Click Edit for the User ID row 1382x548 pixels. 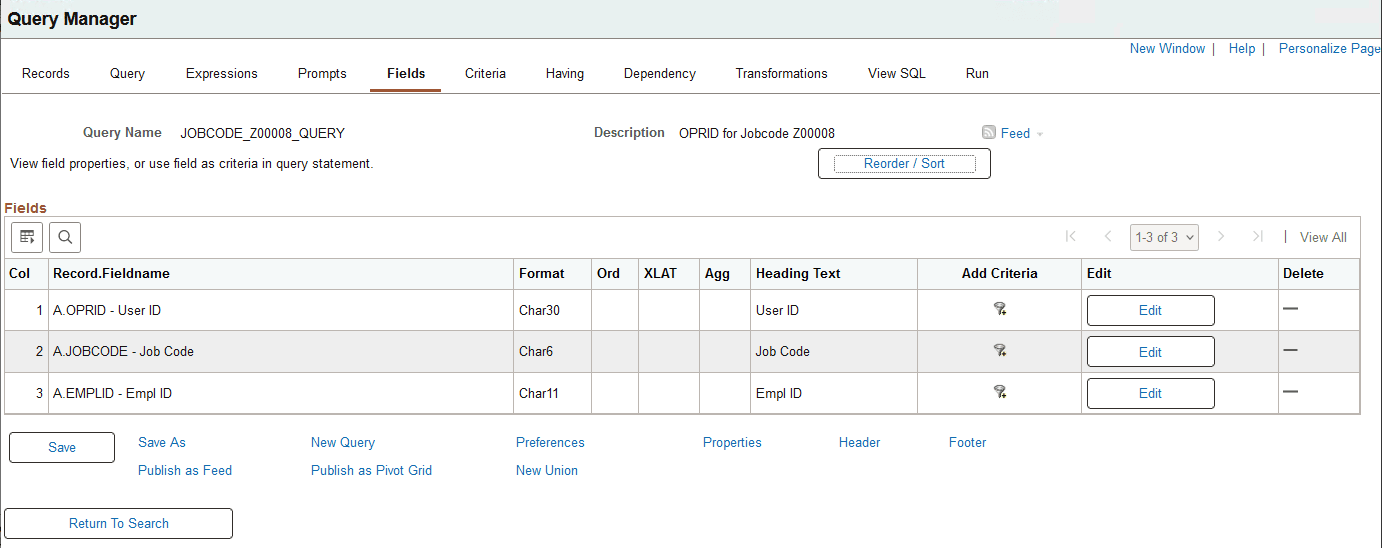1151,310
